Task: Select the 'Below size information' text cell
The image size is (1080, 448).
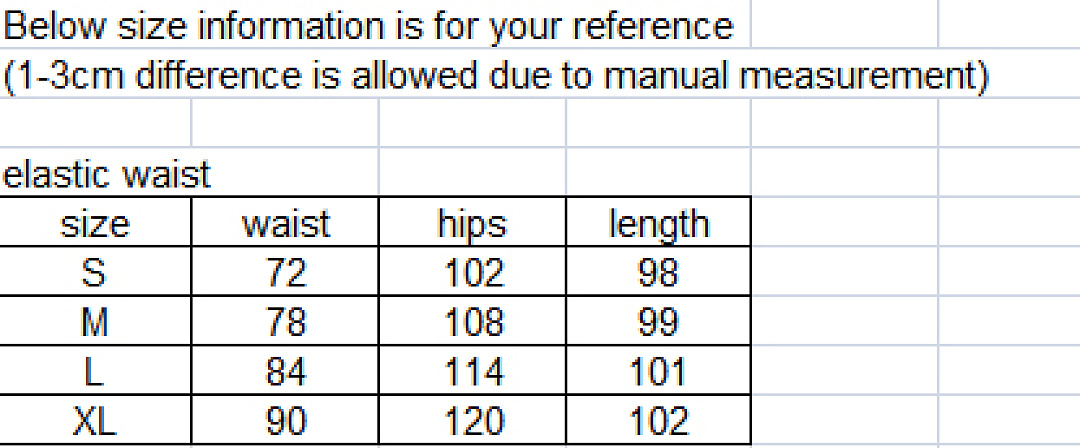Action: pos(368,25)
